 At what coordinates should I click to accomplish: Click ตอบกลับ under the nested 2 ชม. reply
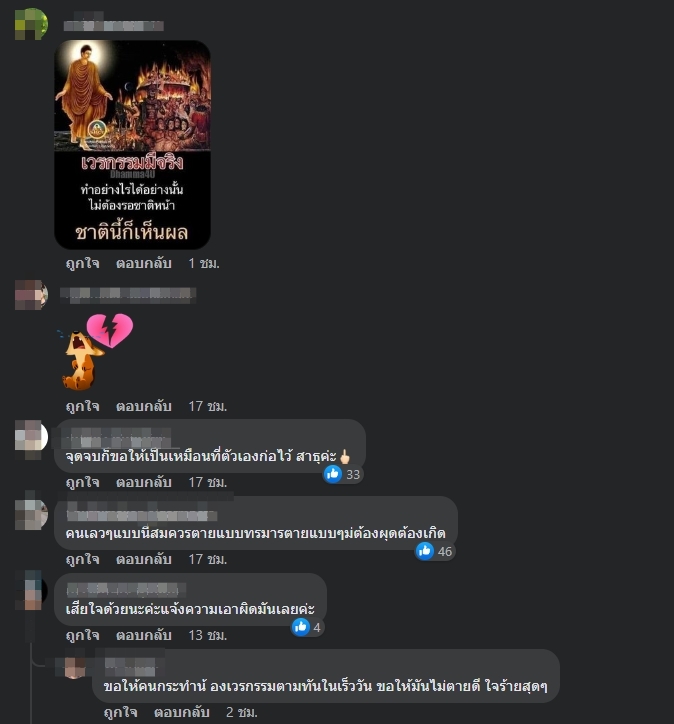click(x=181, y=712)
